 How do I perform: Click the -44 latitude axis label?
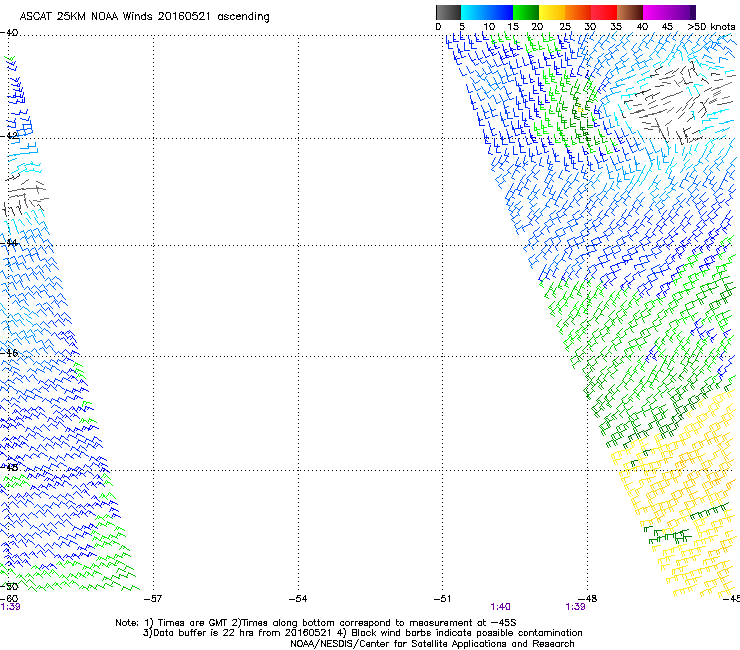[x=9, y=243]
